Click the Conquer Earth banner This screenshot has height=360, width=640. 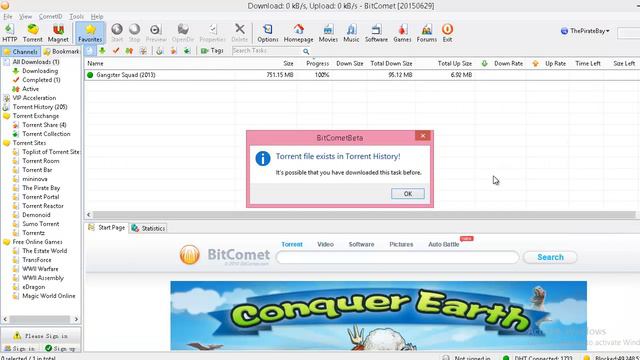click(378, 315)
